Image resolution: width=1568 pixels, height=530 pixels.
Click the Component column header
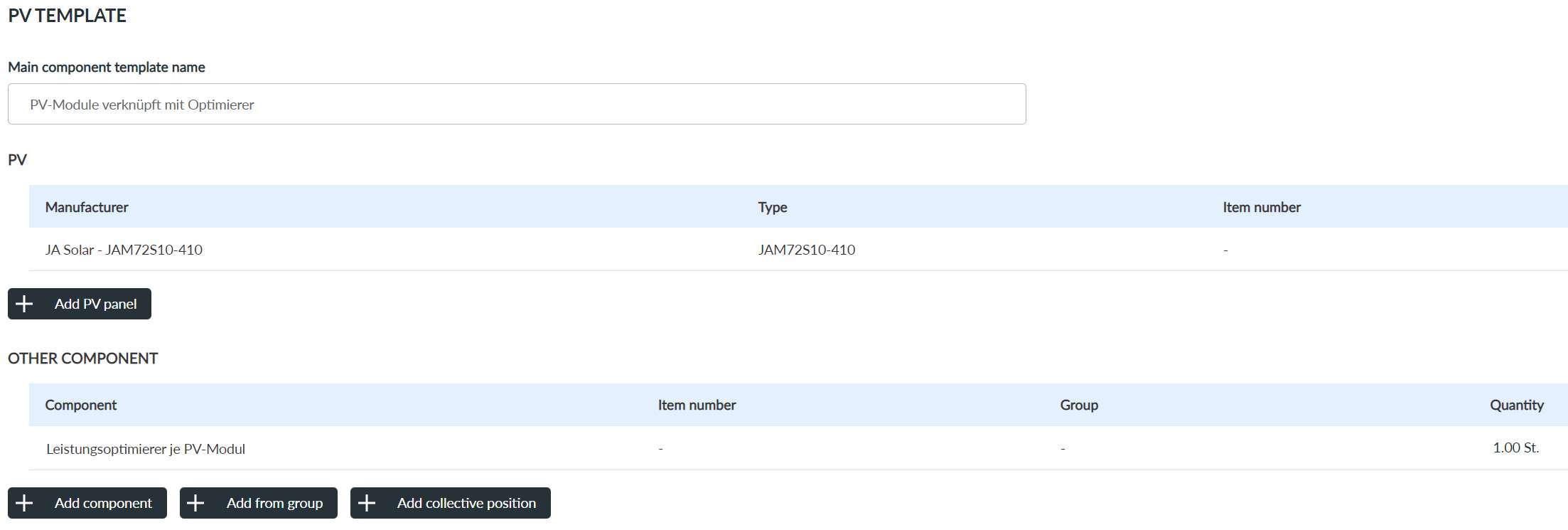(81, 405)
